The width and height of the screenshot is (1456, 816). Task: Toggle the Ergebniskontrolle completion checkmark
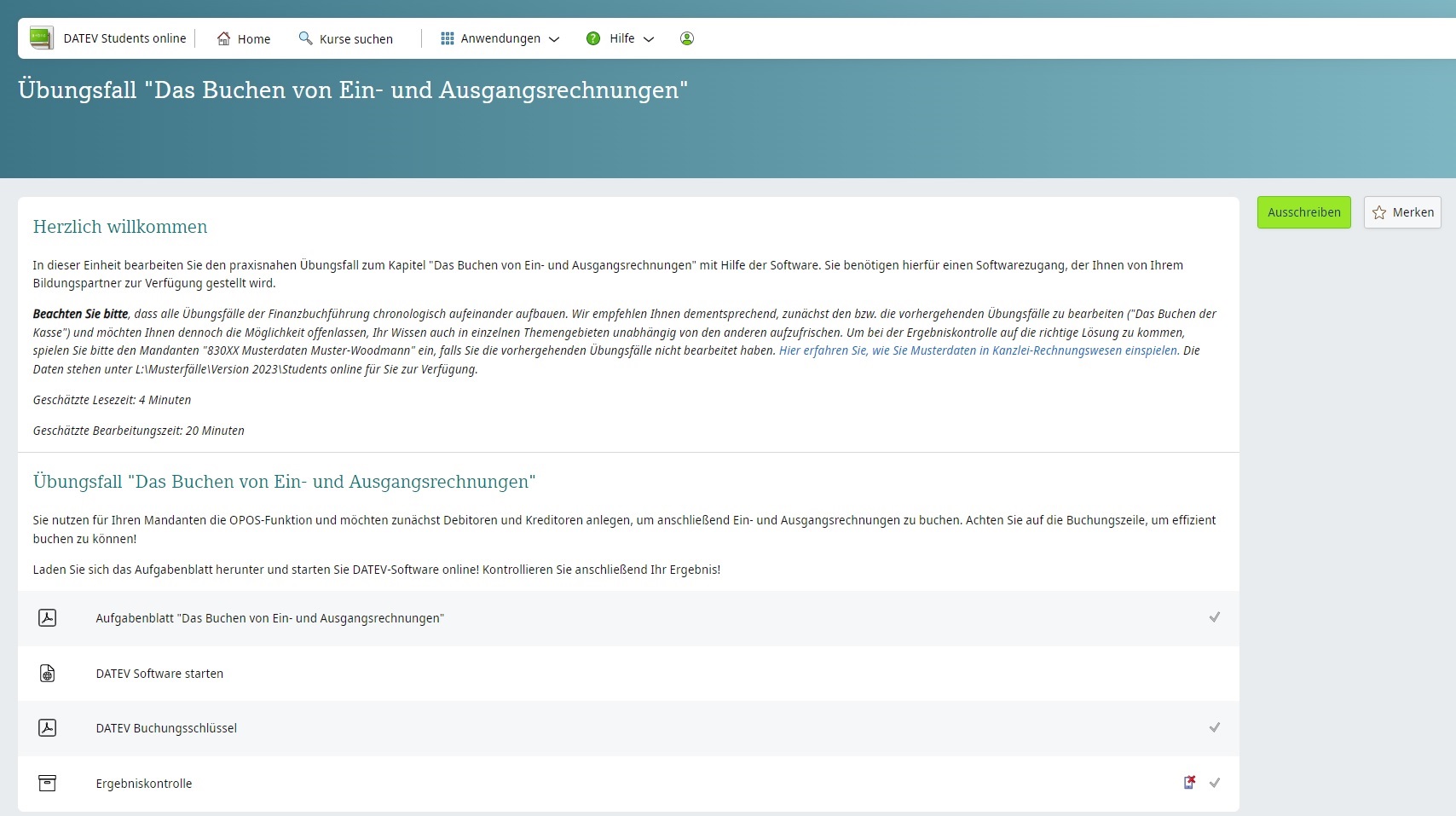1215,782
